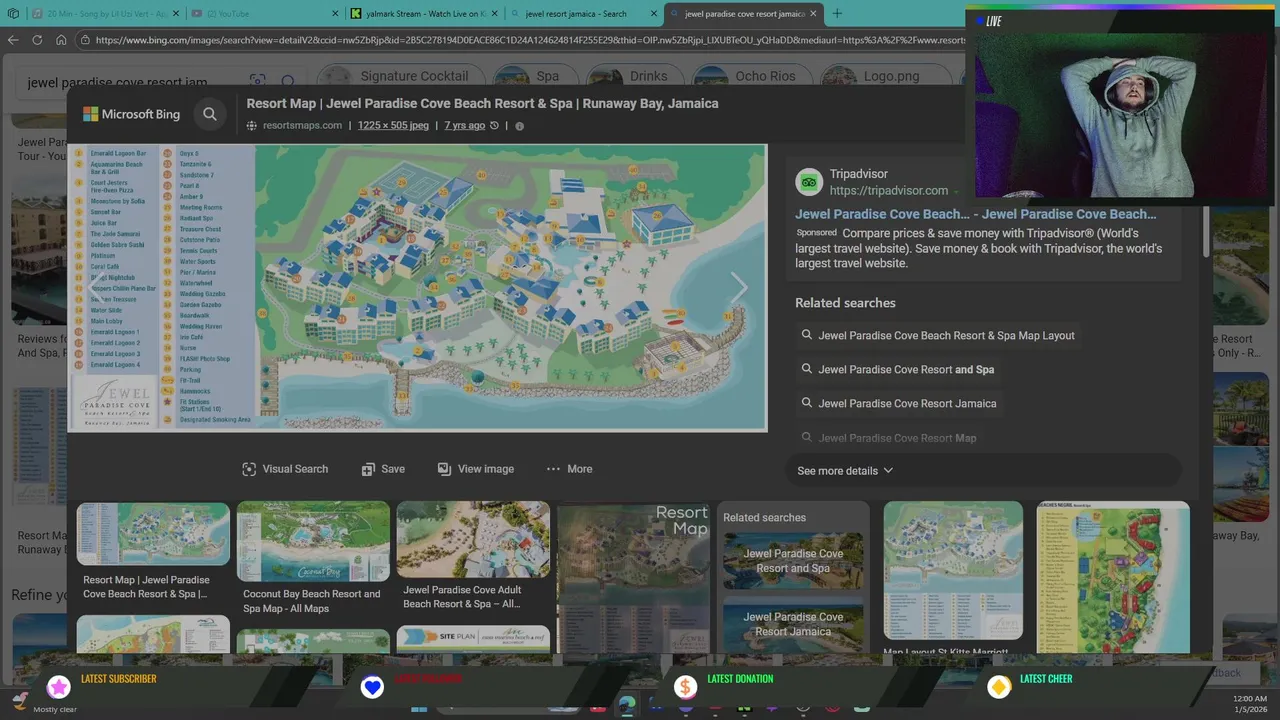This screenshot has height=720, width=1280.
Task: Show the next image with the right arrow
Action: (x=739, y=288)
